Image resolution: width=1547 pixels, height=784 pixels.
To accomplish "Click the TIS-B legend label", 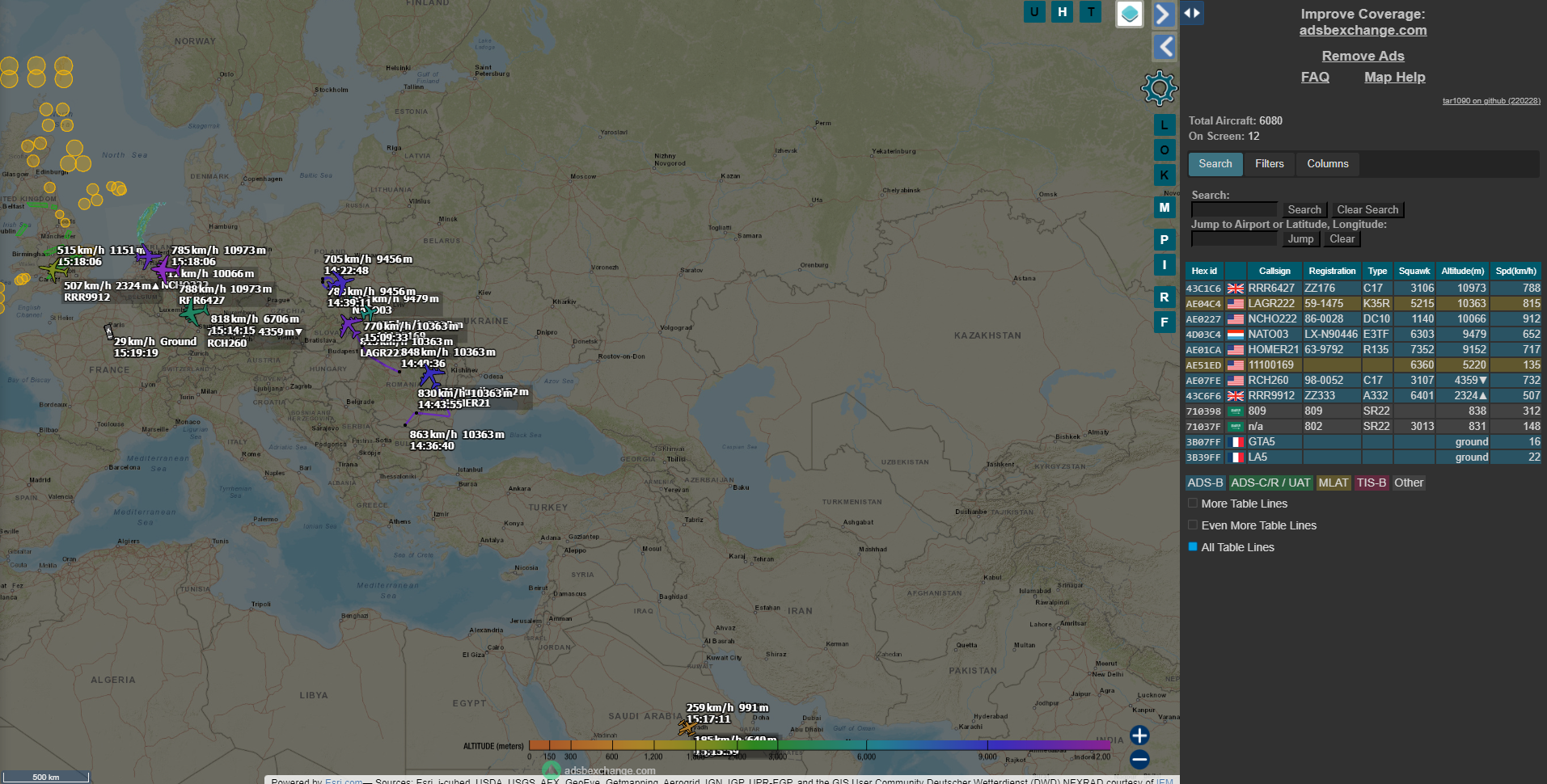I will [1372, 483].
